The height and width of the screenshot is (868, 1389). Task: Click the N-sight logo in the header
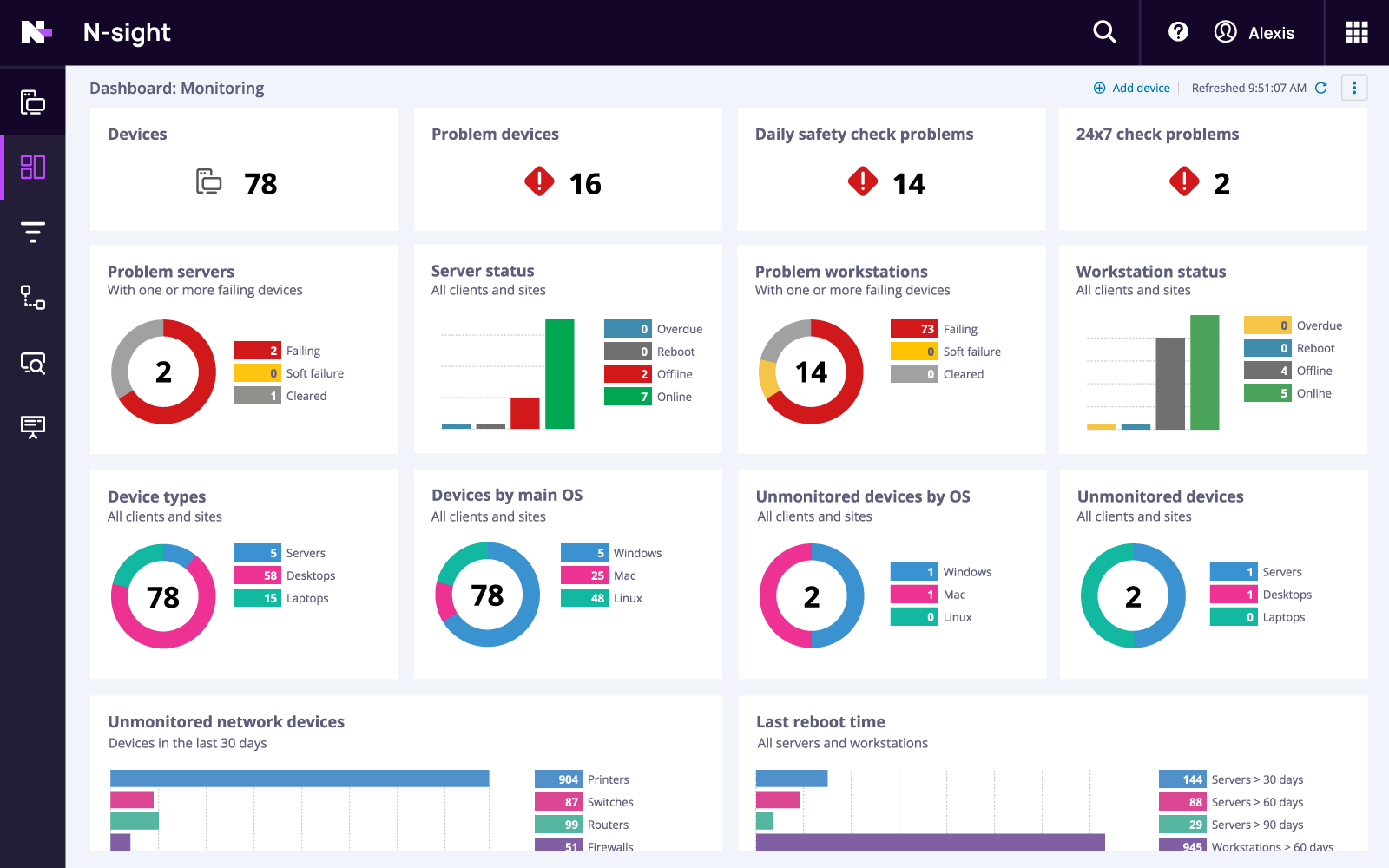coord(126,32)
